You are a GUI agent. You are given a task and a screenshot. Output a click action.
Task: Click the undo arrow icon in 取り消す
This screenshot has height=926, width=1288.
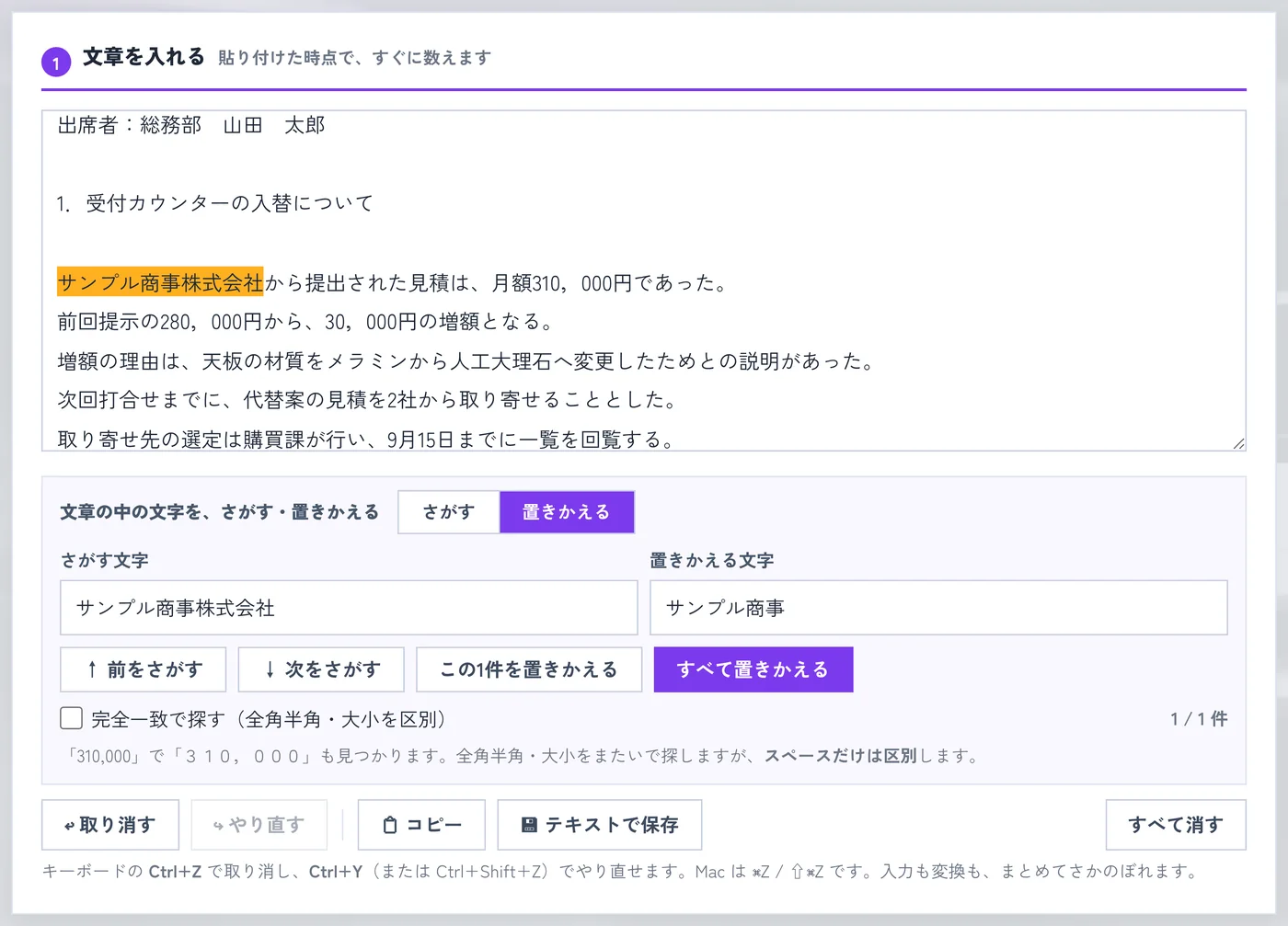pos(69,826)
